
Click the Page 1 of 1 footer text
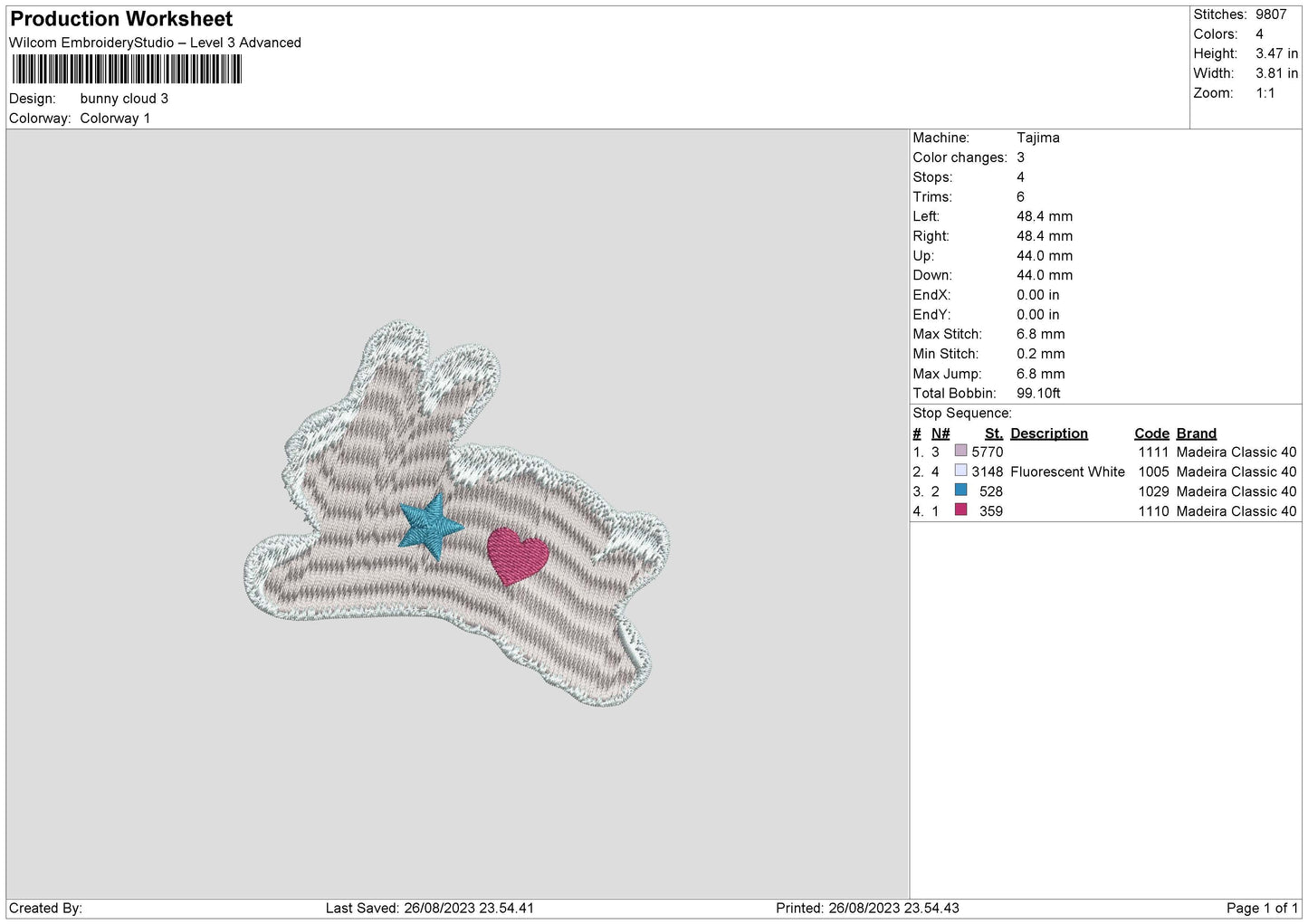click(x=1262, y=908)
